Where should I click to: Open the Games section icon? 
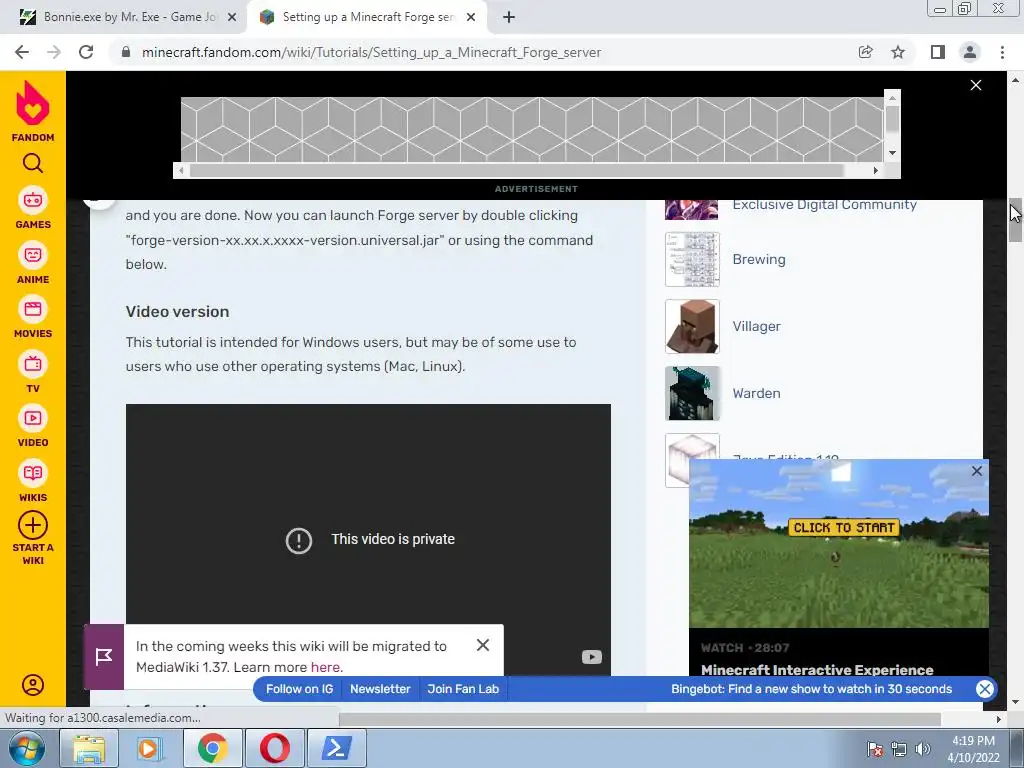pyautogui.click(x=33, y=200)
